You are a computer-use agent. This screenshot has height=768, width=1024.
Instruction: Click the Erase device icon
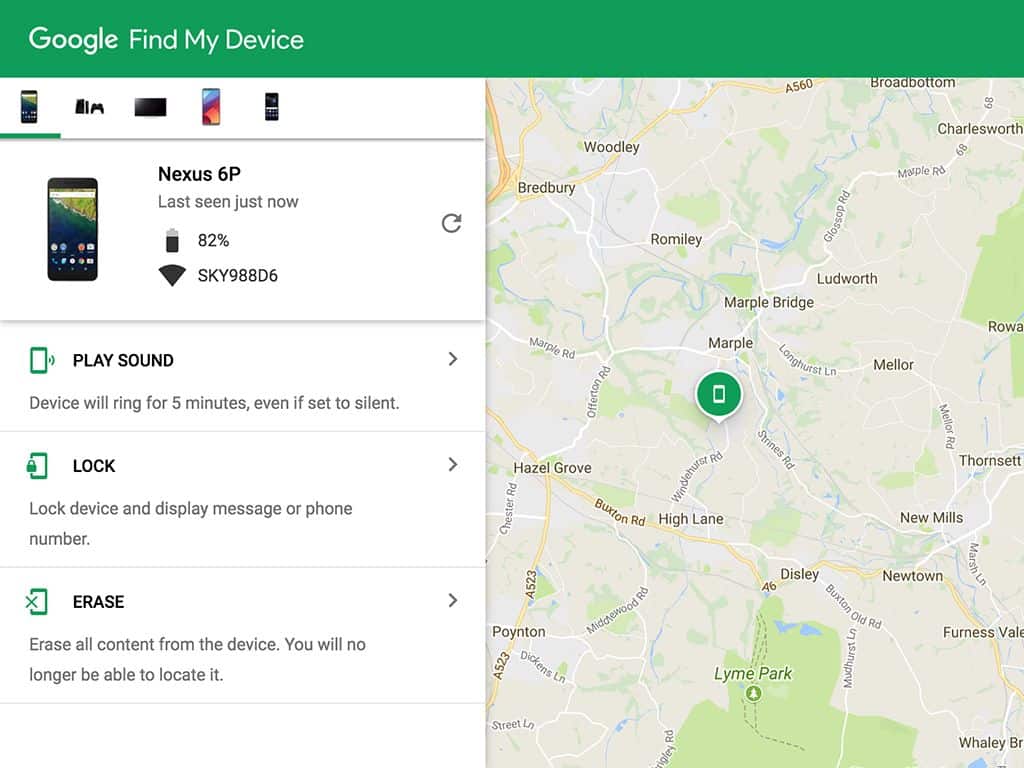pos(36,602)
